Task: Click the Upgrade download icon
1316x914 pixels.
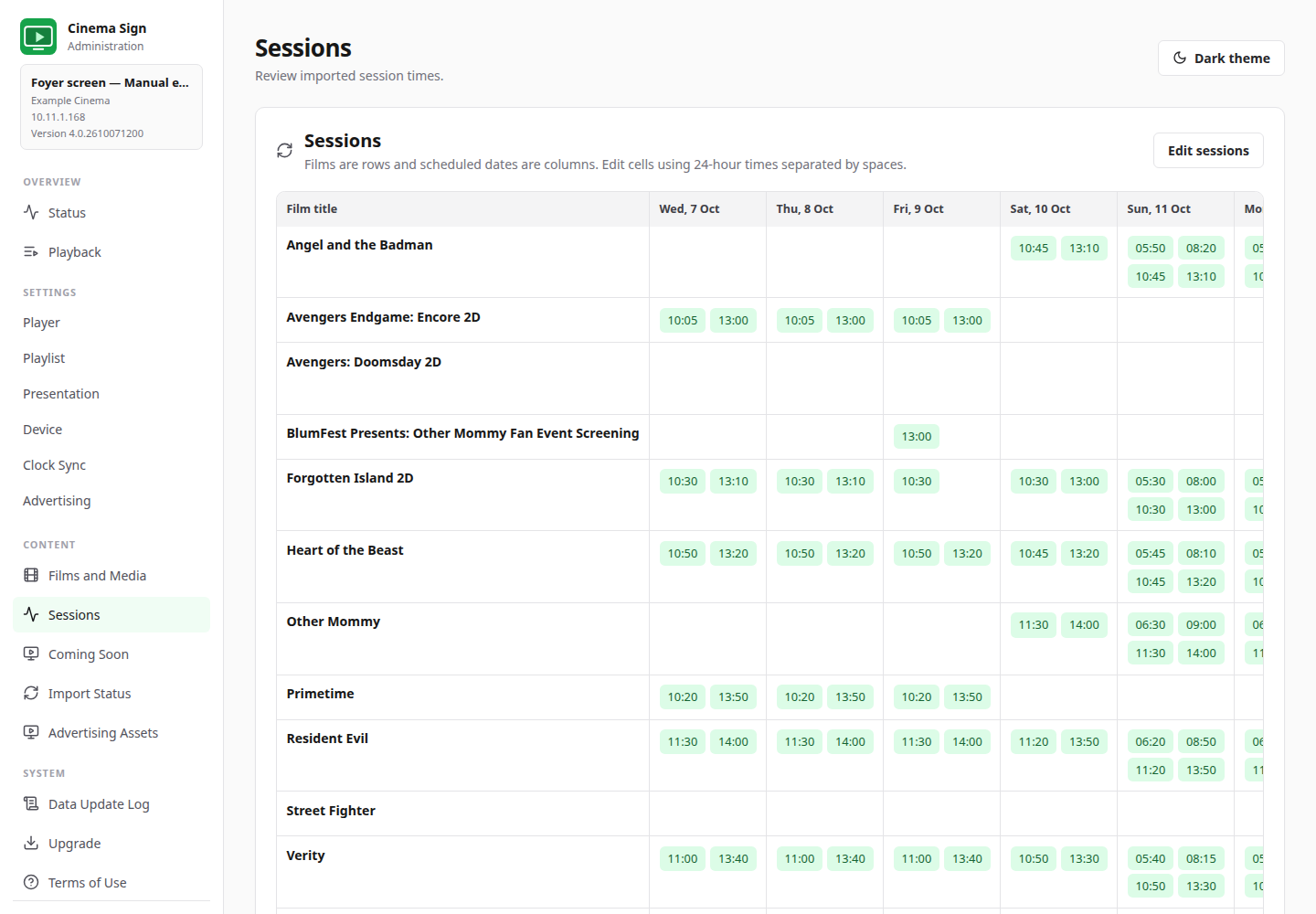Action: coord(31,843)
